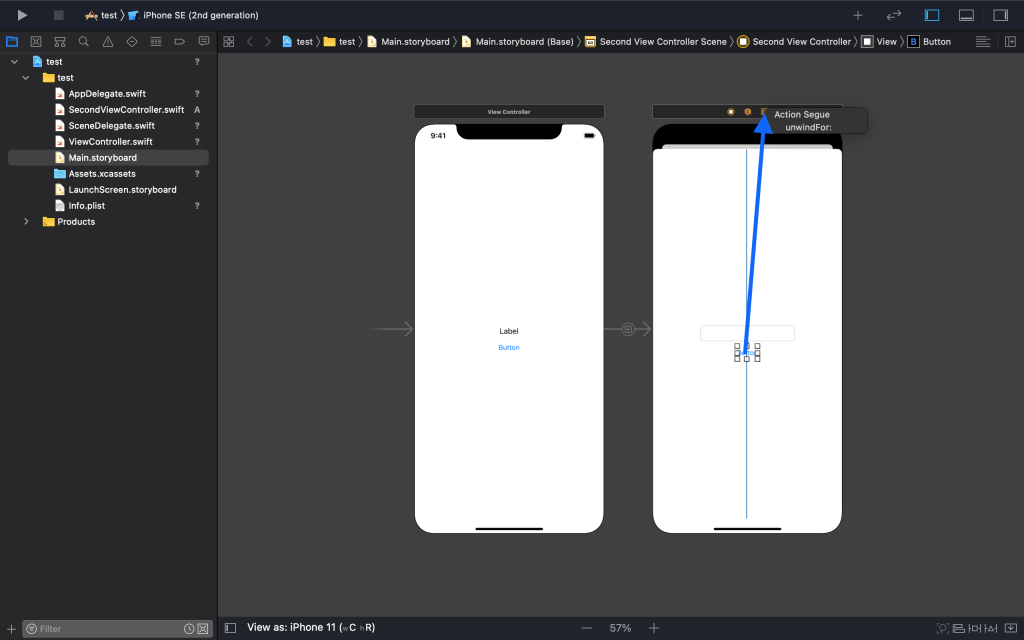Toggle recent files filter clock icon

coord(189,629)
